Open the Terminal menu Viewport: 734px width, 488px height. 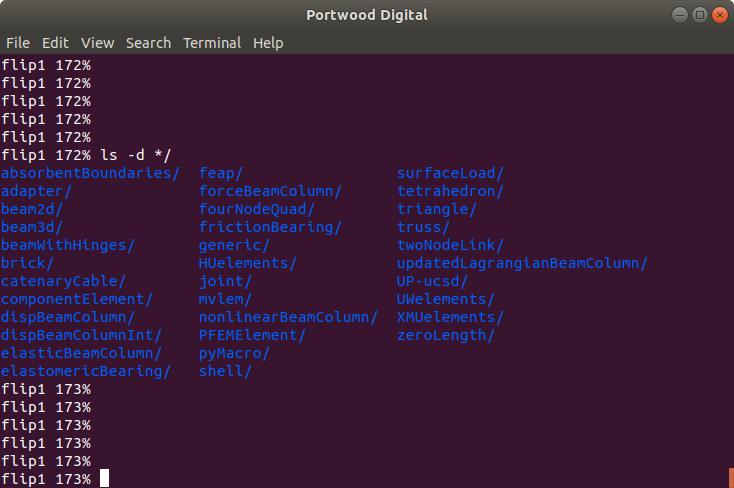(x=211, y=43)
